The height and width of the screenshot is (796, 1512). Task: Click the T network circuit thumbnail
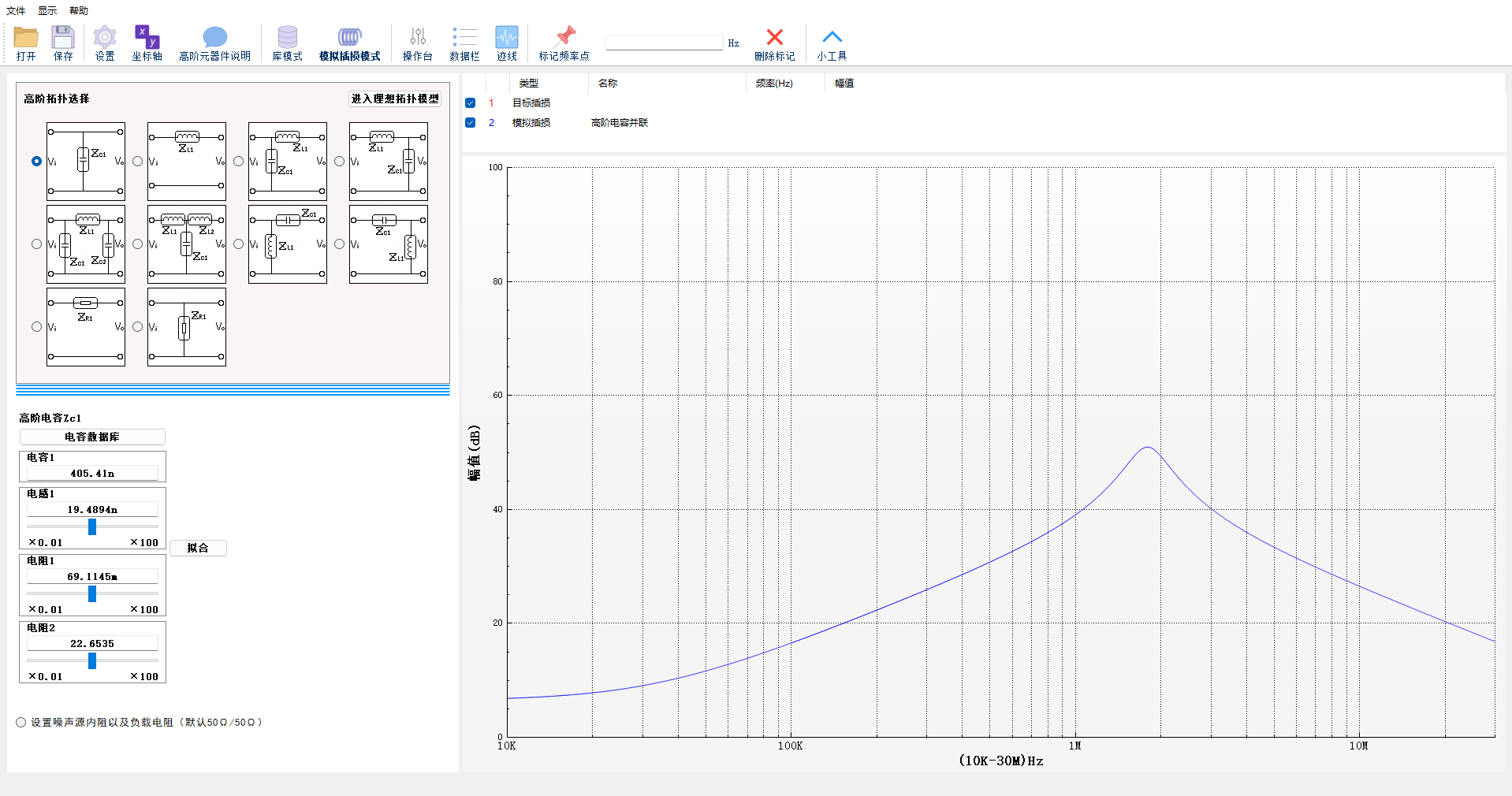pos(187,244)
